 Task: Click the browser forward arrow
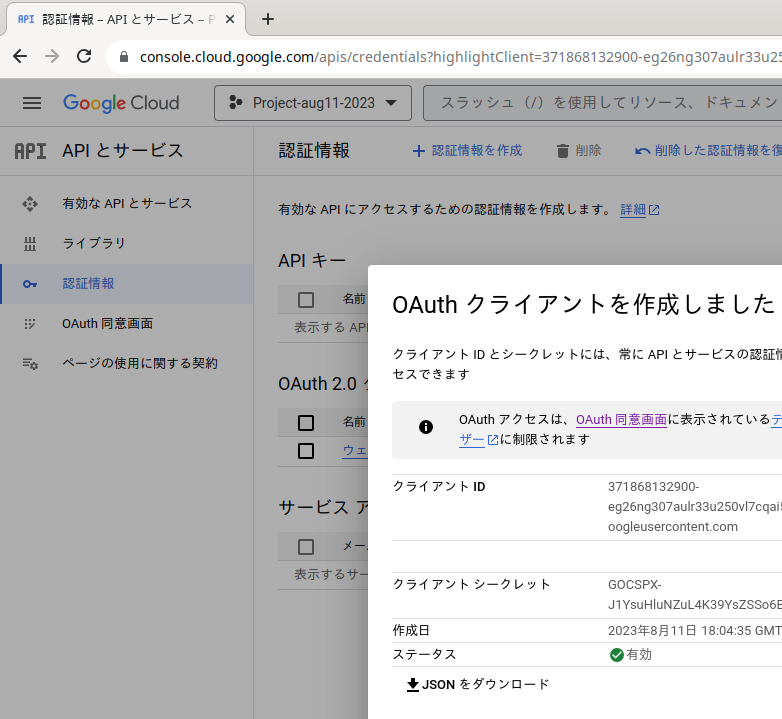(52, 56)
